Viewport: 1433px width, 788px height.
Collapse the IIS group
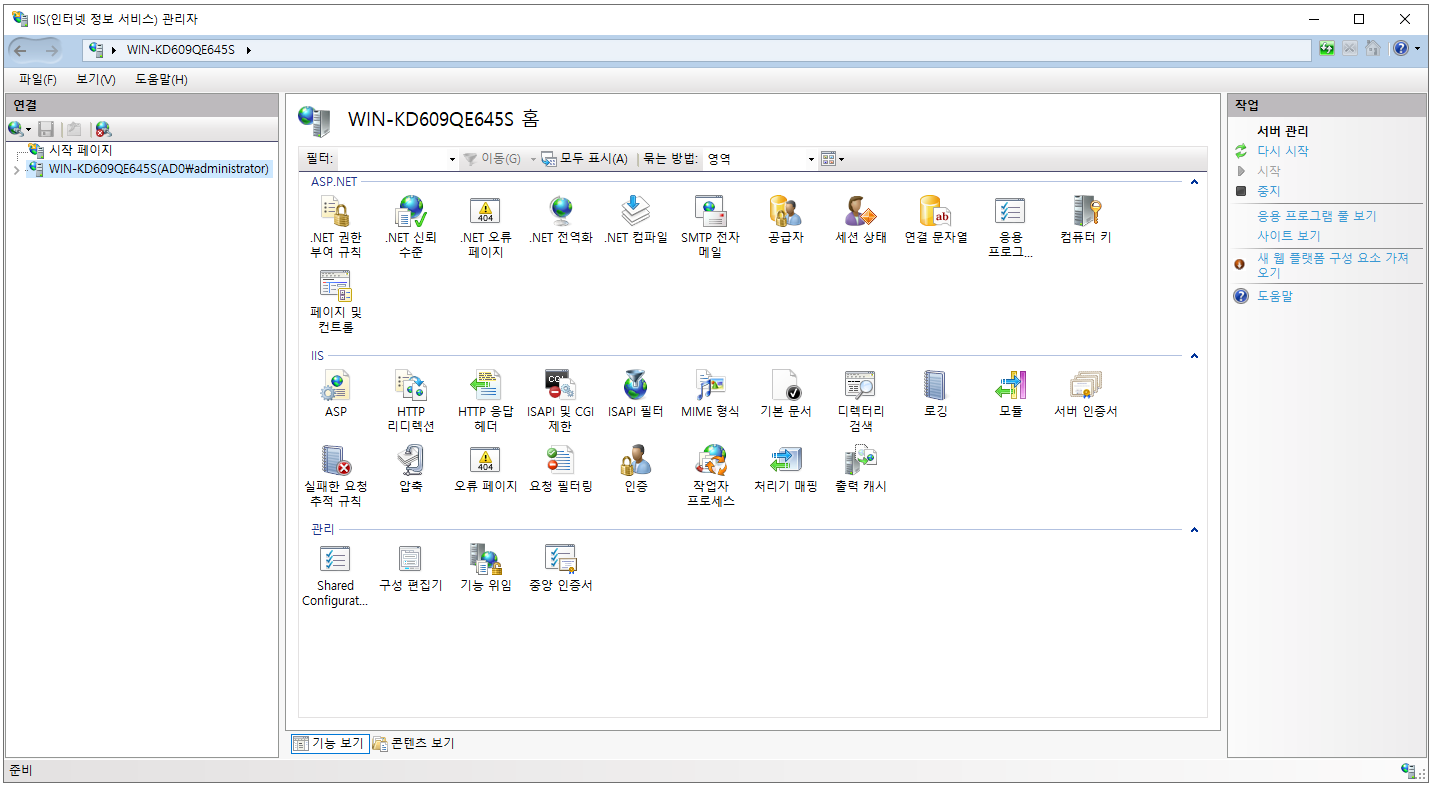click(x=1193, y=356)
